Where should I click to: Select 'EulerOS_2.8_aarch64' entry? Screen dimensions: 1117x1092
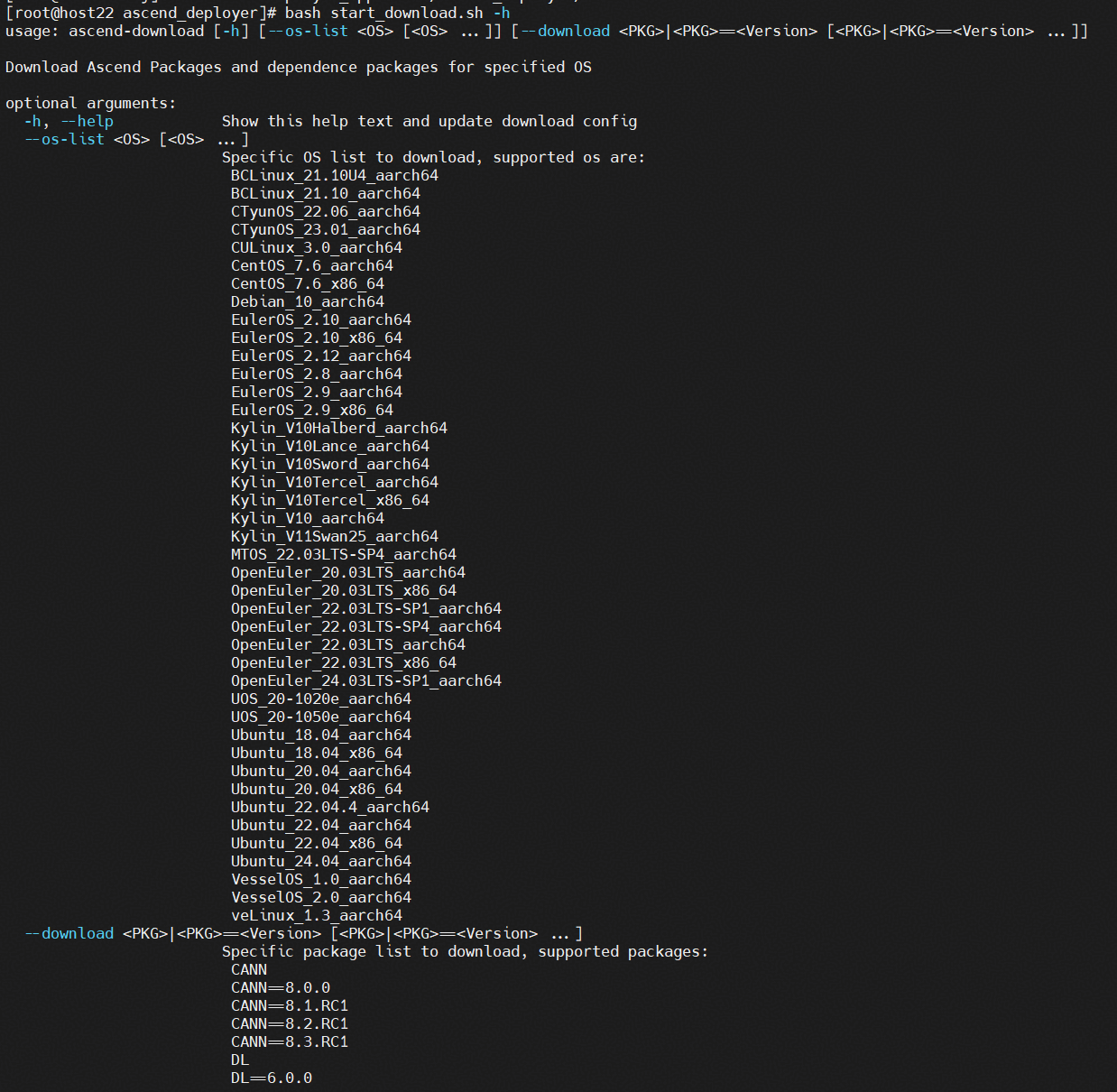pyautogui.click(x=317, y=374)
